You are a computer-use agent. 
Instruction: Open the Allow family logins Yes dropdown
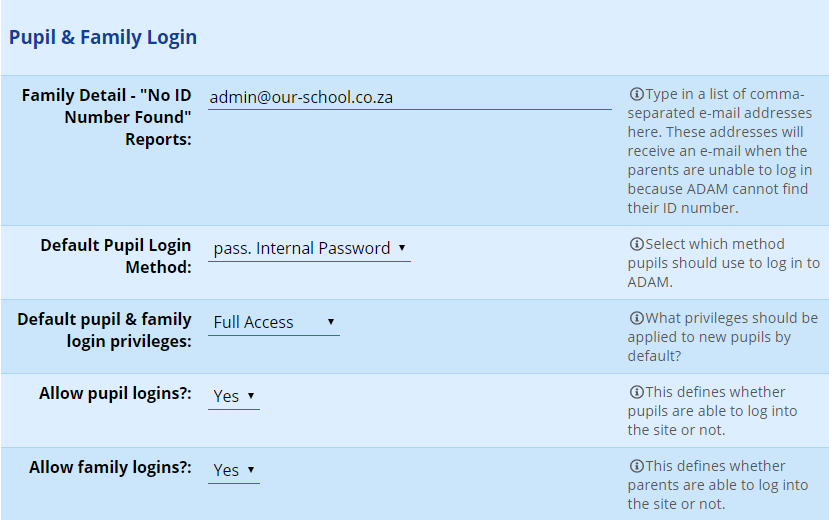tap(234, 470)
